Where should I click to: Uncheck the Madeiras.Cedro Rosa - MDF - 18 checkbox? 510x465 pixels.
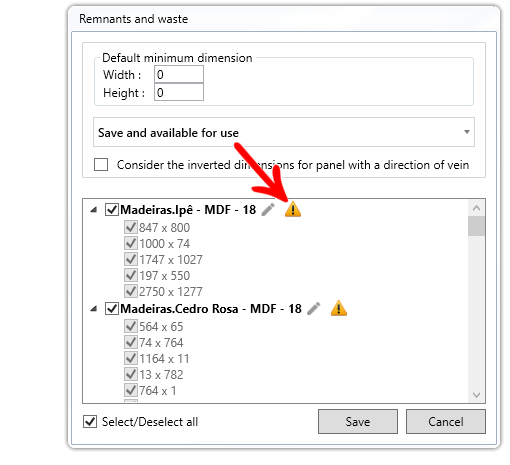click(112, 309)
